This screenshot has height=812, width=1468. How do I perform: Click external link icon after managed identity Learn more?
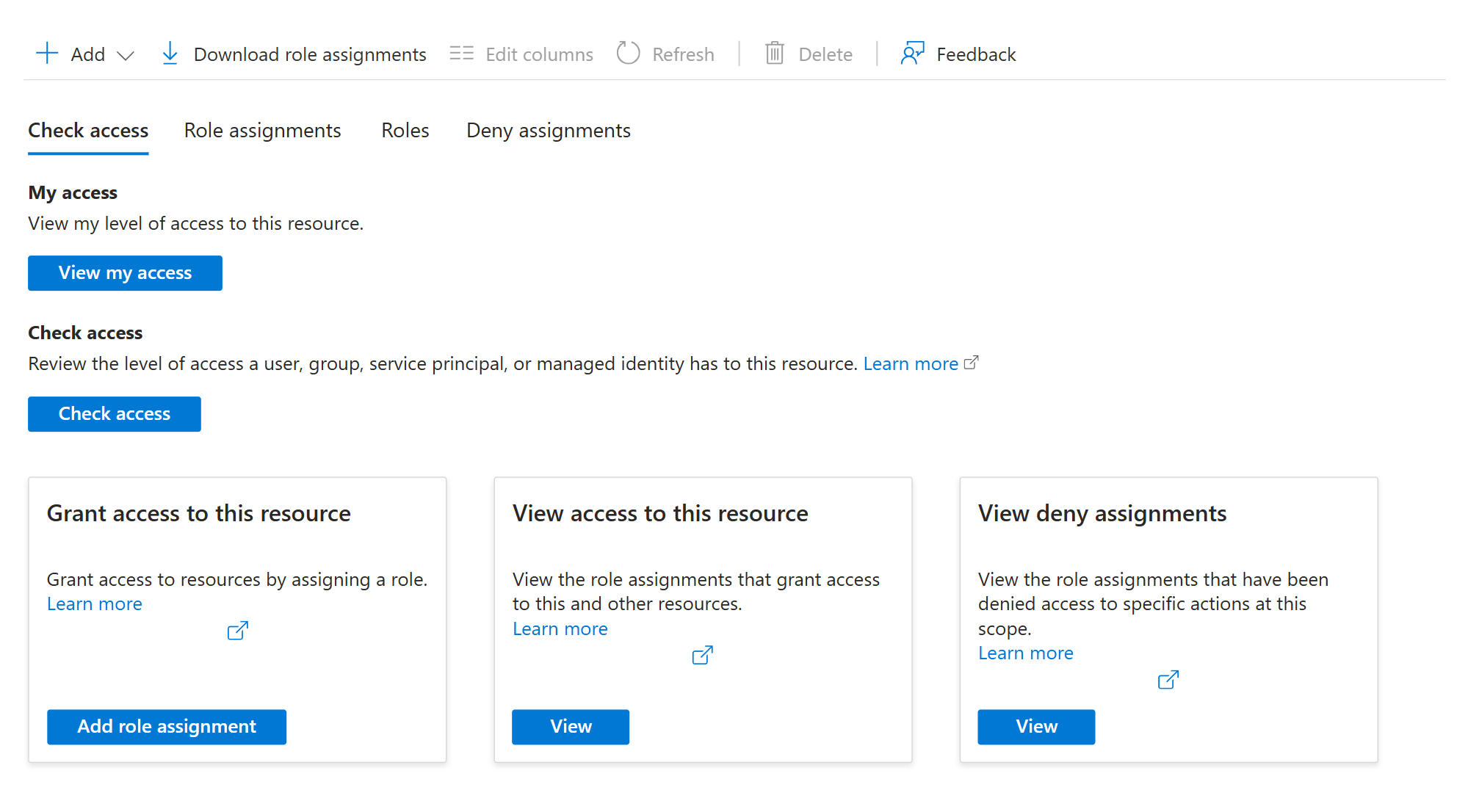pyautogui.click(x=971, y=363)
